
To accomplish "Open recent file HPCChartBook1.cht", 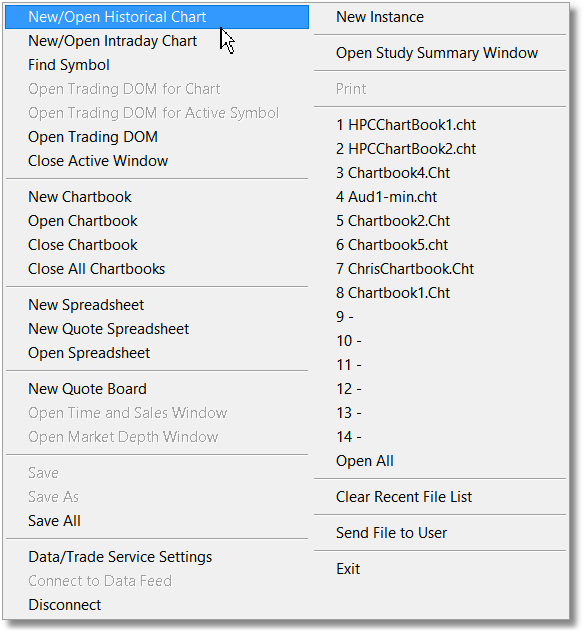I will 440,125.
